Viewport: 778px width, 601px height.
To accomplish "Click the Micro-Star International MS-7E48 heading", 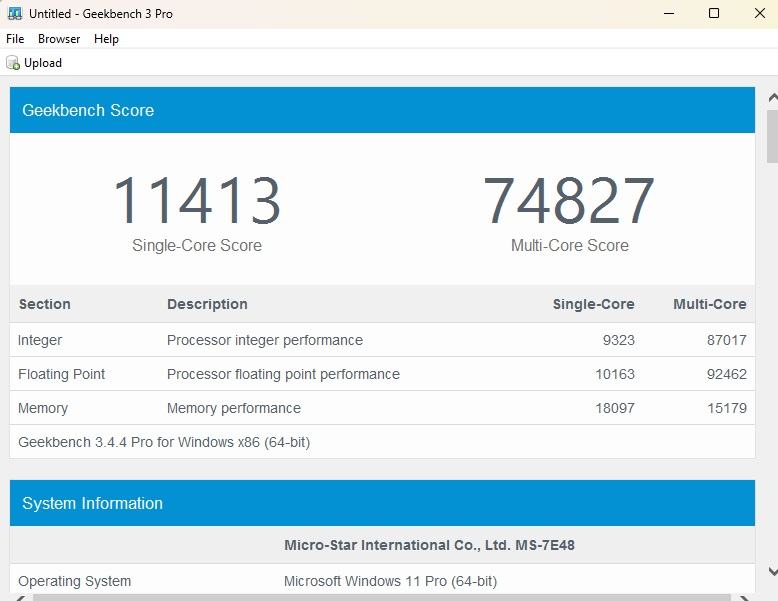I will tap(429, 545).
